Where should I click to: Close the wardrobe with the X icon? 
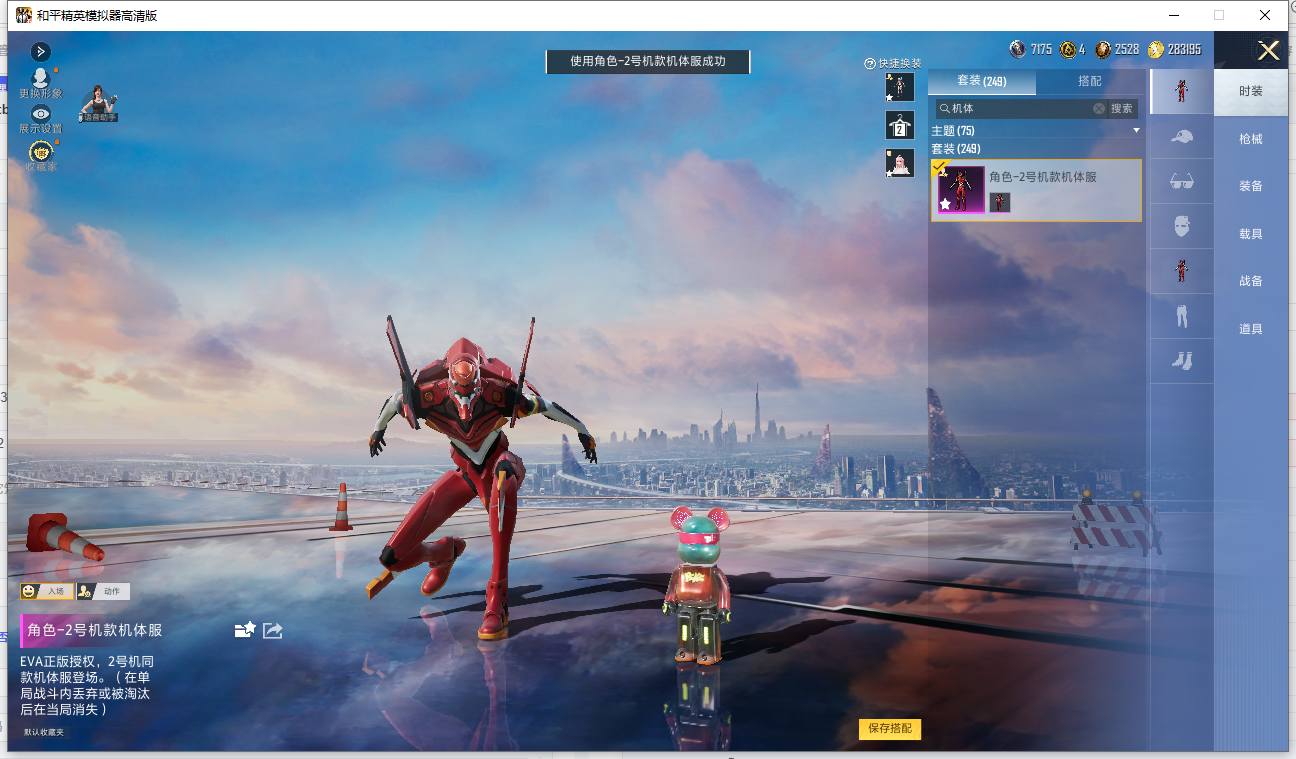(1268, 51)
